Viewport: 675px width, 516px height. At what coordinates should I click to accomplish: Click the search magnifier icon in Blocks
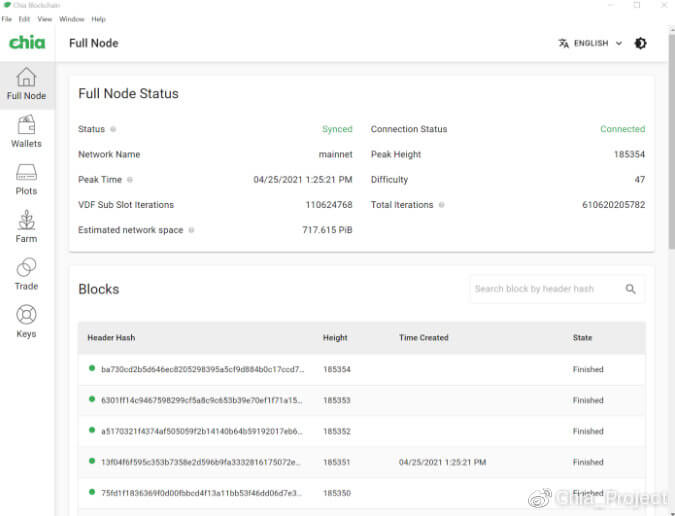point(631,289)
